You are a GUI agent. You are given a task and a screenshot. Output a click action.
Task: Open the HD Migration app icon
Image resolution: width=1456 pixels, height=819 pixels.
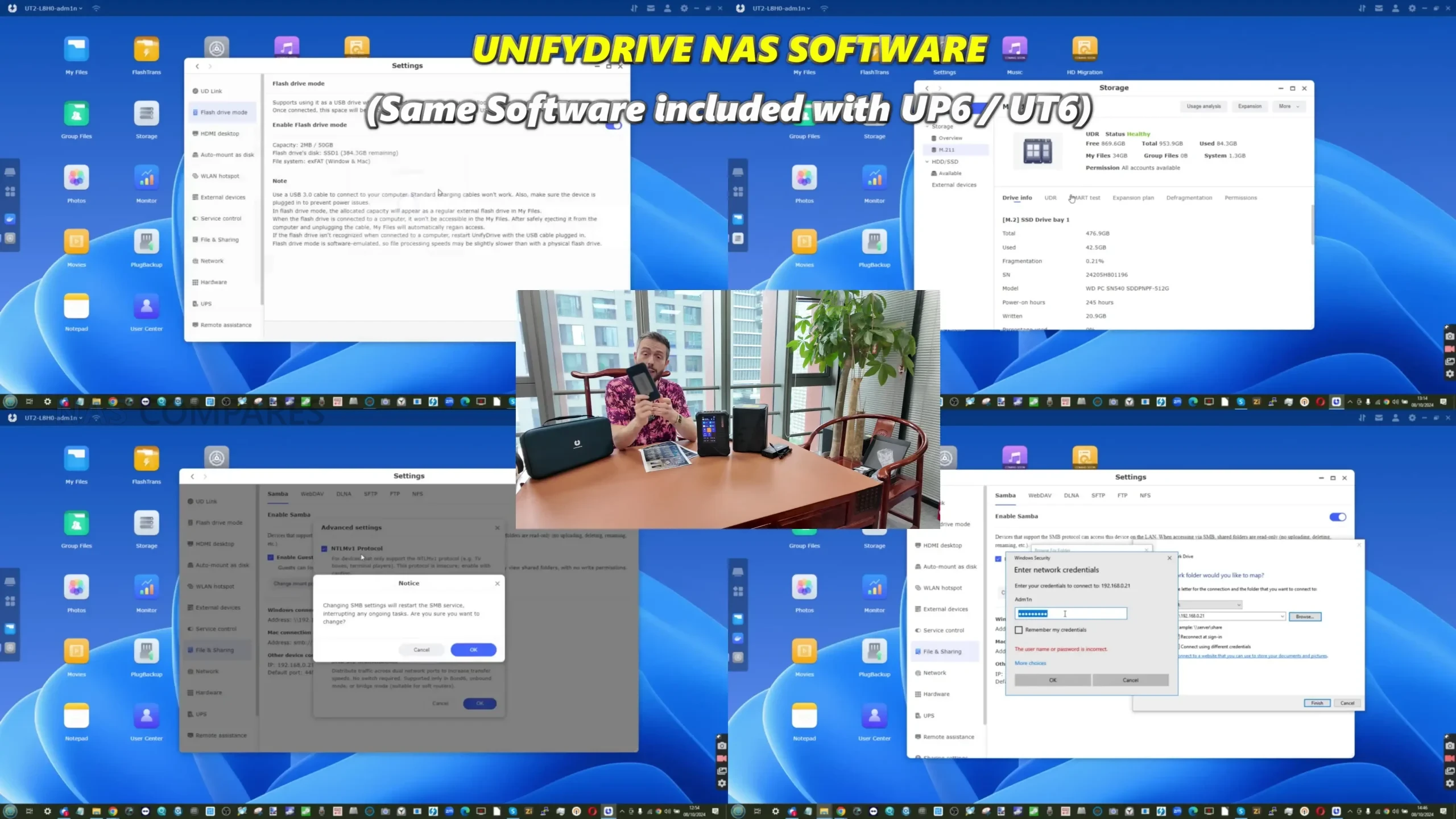1084,50
